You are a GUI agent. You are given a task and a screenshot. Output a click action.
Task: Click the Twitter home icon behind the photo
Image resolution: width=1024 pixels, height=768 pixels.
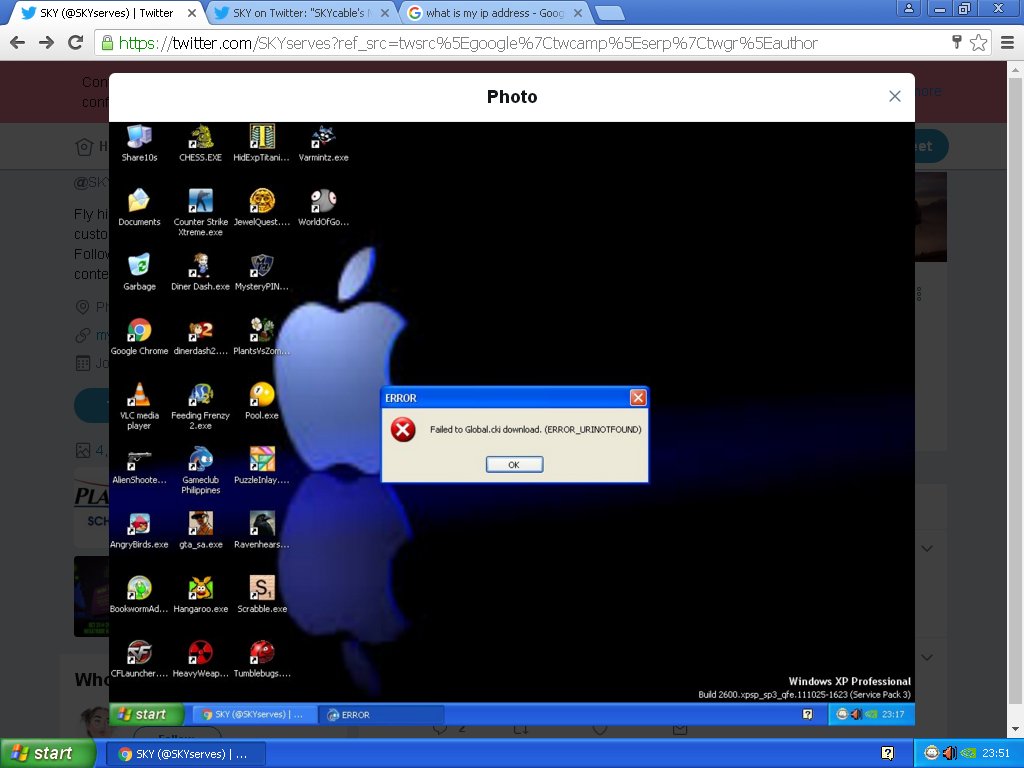pos(84,146)
